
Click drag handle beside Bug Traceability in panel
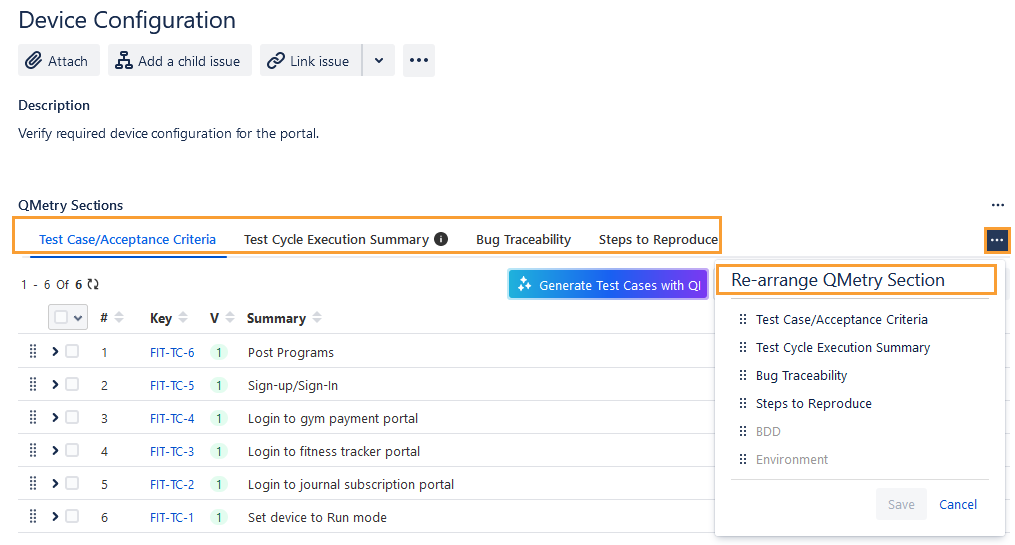pyautogui.click(x=742, y=376)
